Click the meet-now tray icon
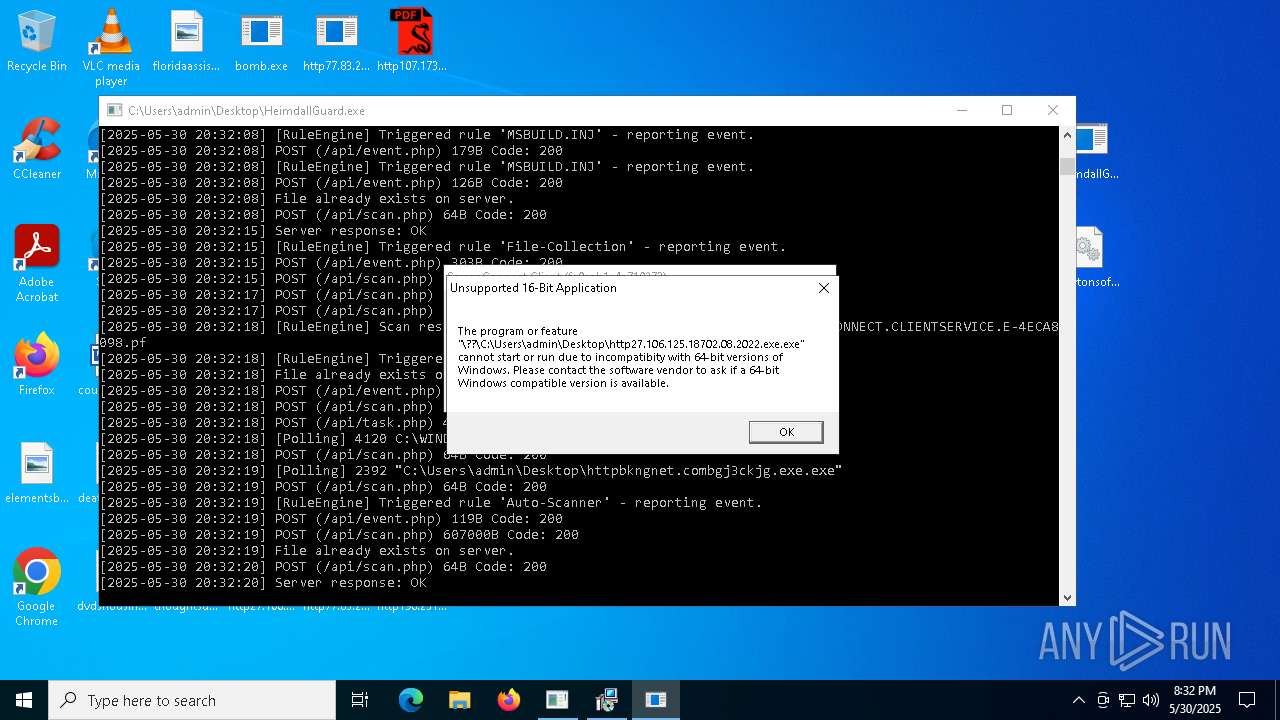This screenshot has height=720, width=1280. [1103, 700]
